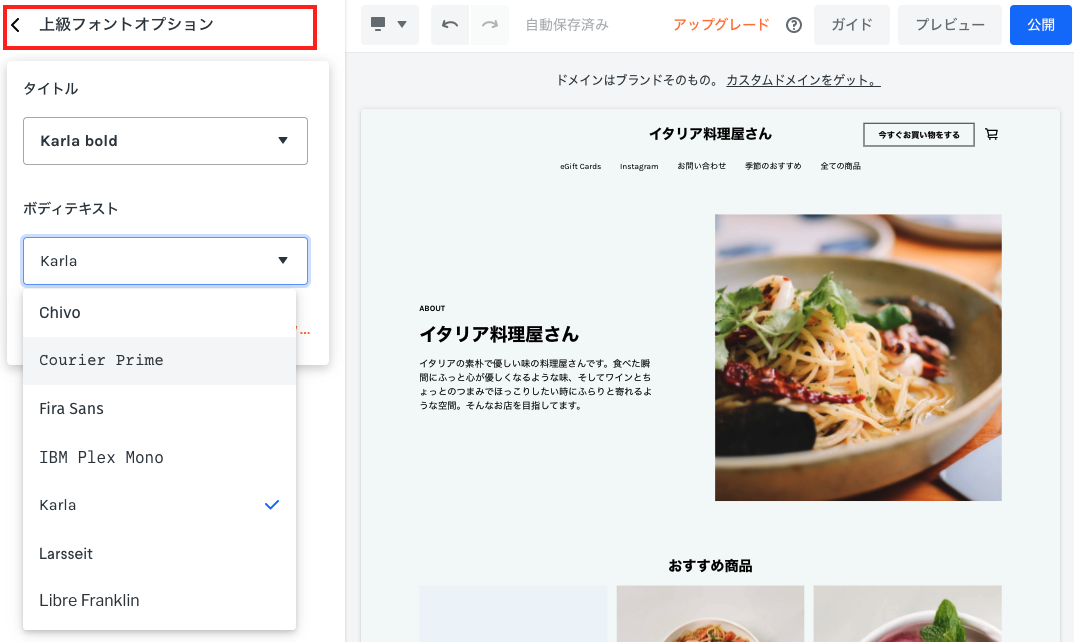This screenshot has width=1074, height=642.
Task: Open the タイトル font dropdown Karla bold
Action: pos(165,141)
